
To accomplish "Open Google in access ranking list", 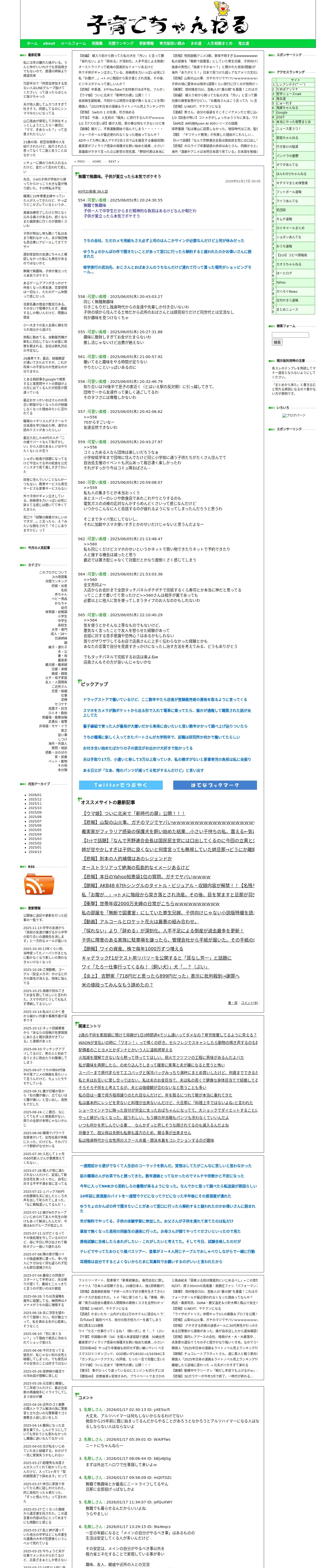I will click(x=282, y=113).
